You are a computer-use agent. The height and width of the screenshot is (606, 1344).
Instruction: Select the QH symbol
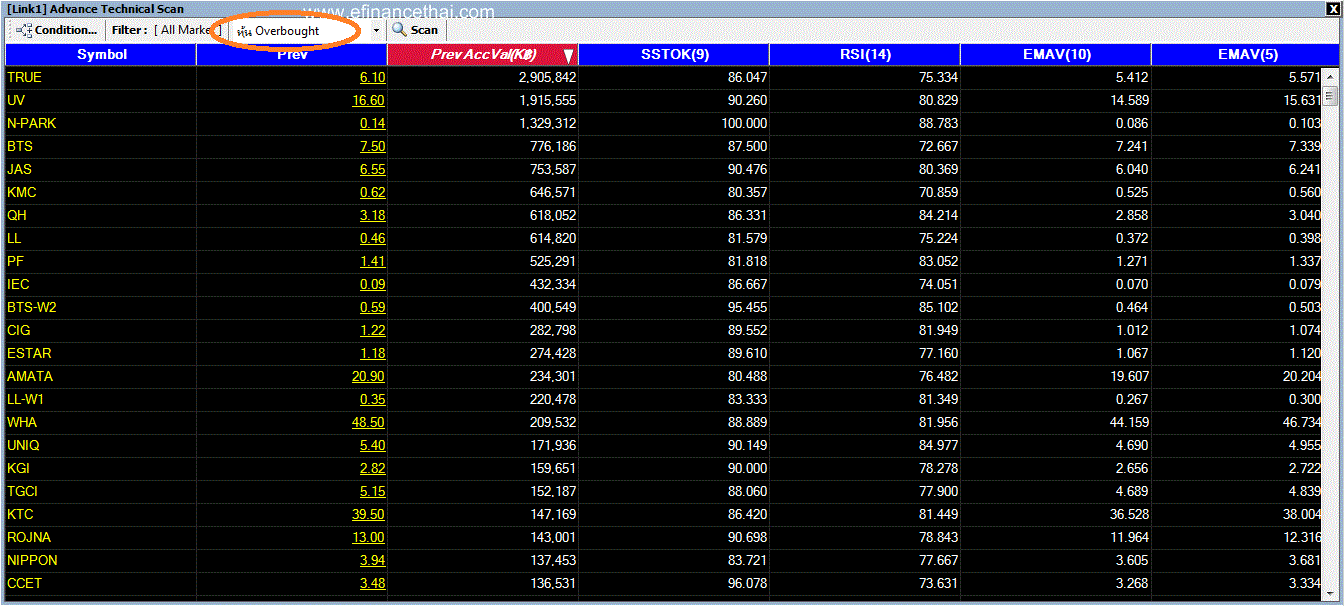point(17,215)
